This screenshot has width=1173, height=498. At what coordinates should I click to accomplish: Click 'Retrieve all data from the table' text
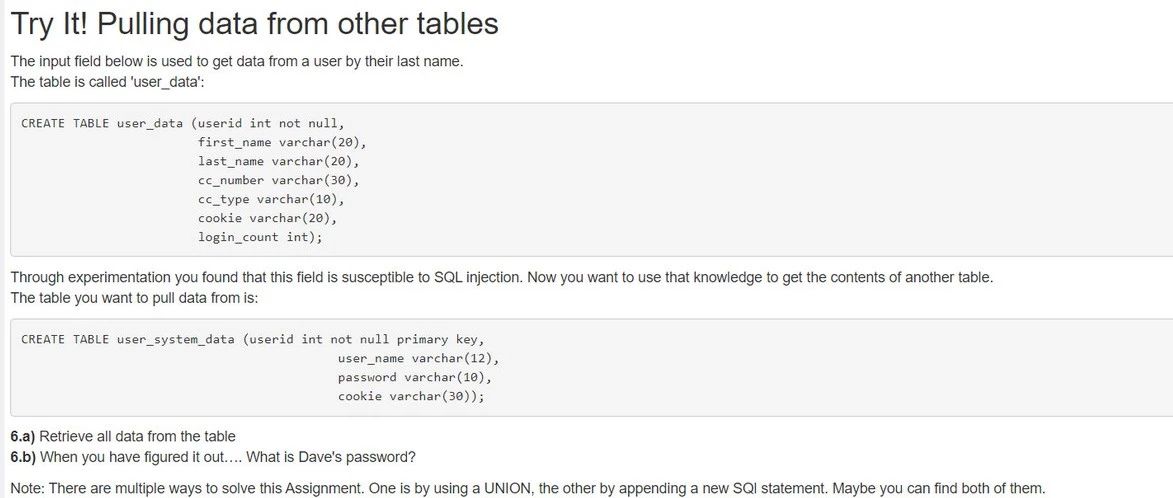point(137,436)
